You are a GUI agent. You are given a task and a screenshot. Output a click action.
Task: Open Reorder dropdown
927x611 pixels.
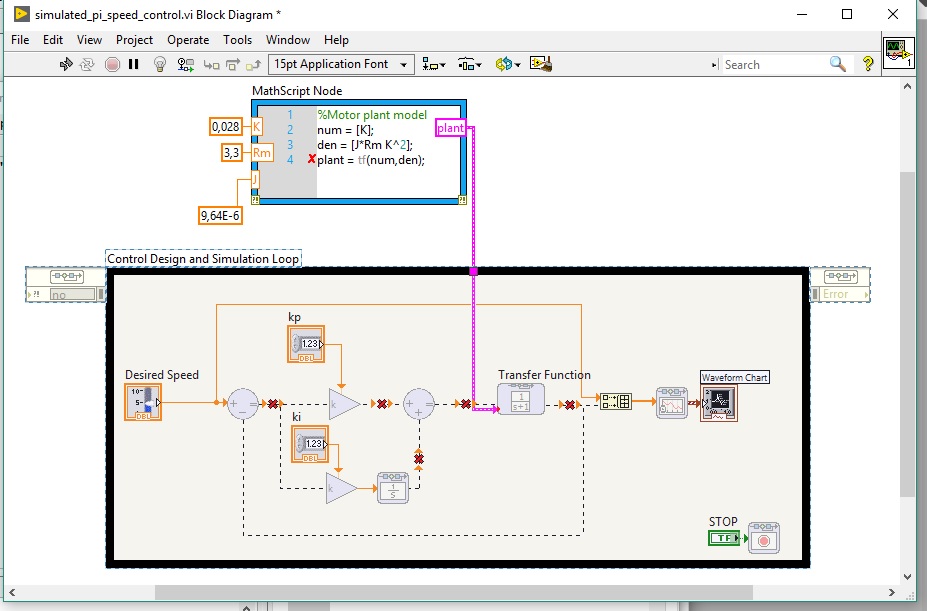[508, 64]
